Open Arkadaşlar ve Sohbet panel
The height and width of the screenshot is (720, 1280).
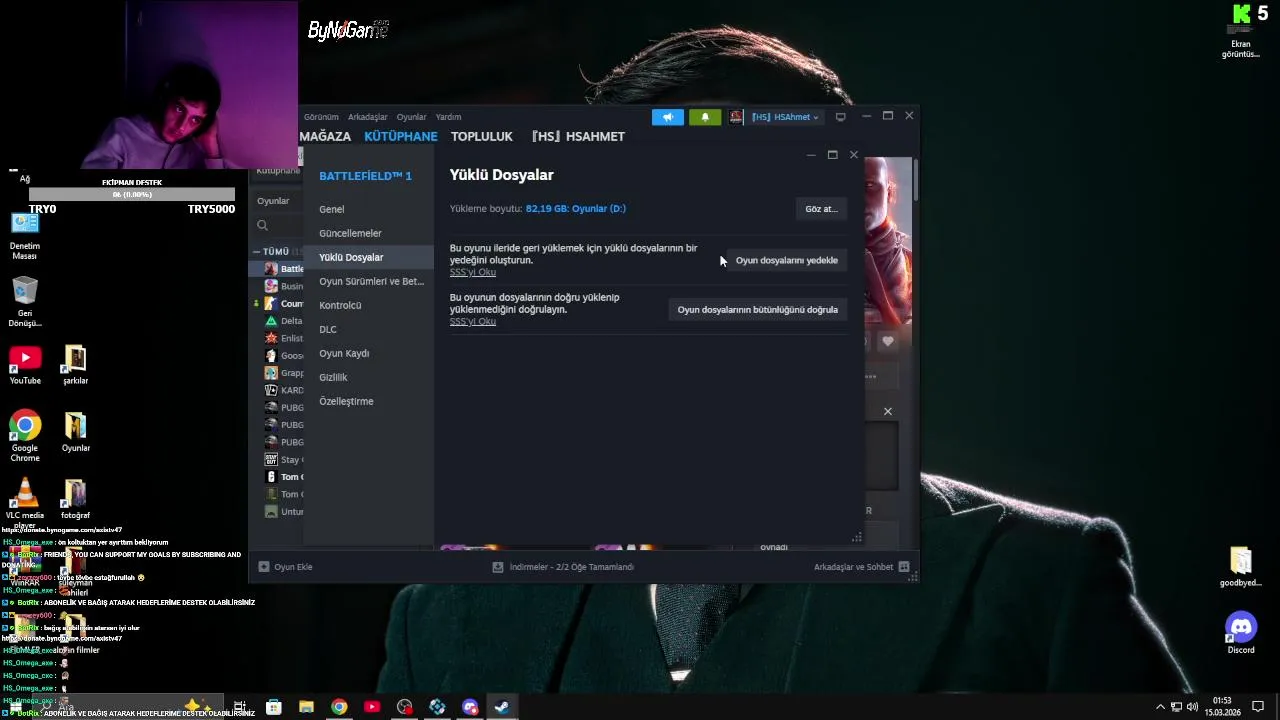pyautogui.click(x=861, y=567)
